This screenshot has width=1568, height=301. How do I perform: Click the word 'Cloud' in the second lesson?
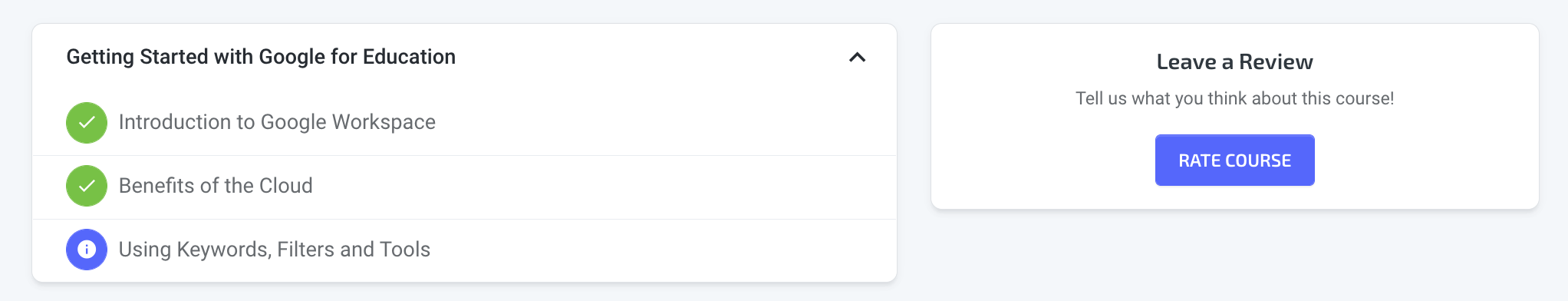[285, 186]
